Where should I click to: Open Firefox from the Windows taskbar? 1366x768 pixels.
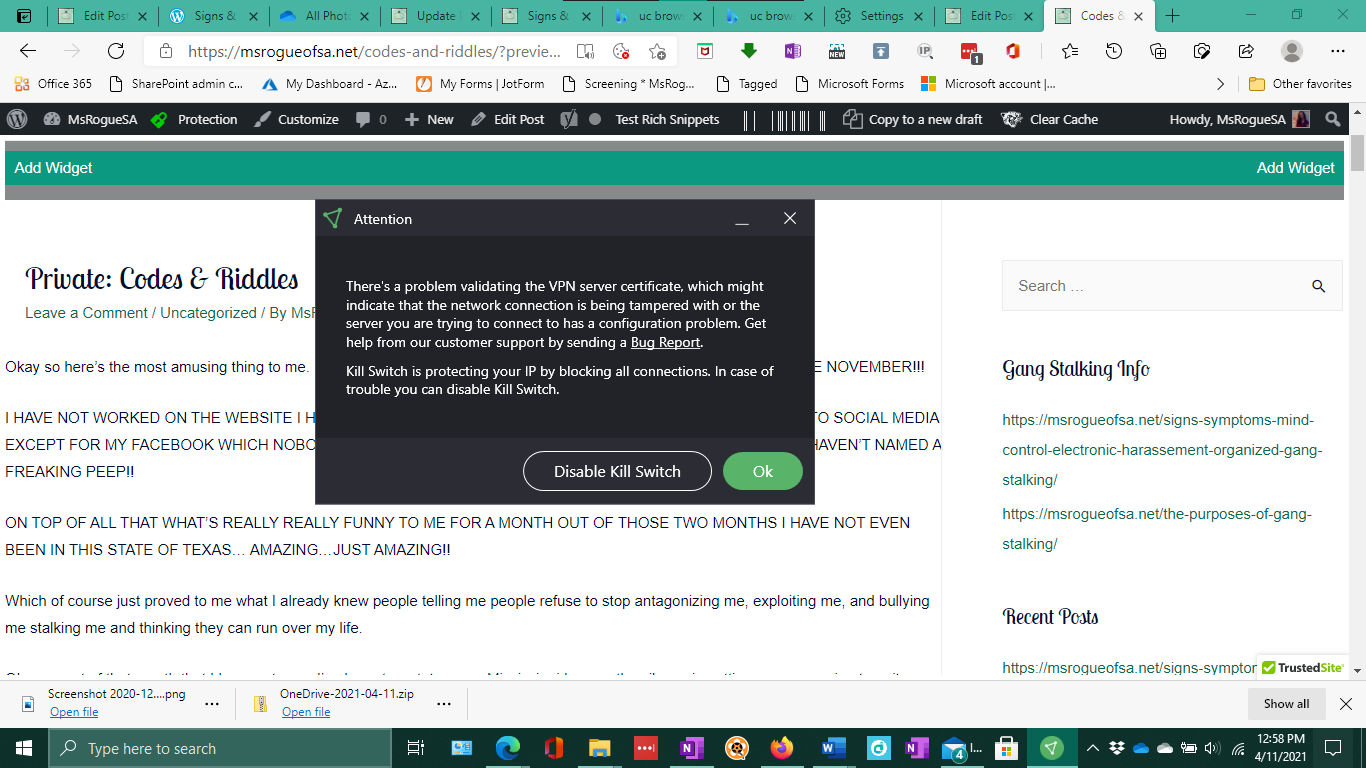point(781,748)
